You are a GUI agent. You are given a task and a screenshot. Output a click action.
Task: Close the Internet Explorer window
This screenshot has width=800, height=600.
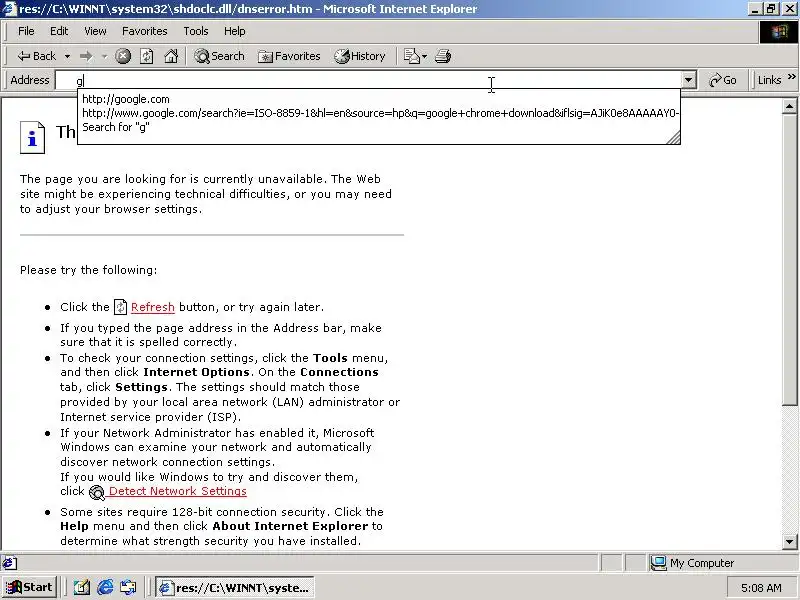click(x=789, y=9)
